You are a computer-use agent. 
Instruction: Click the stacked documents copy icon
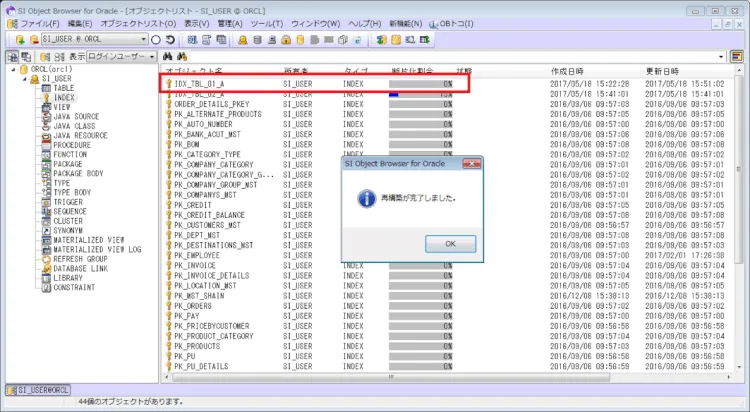[342, 40]
